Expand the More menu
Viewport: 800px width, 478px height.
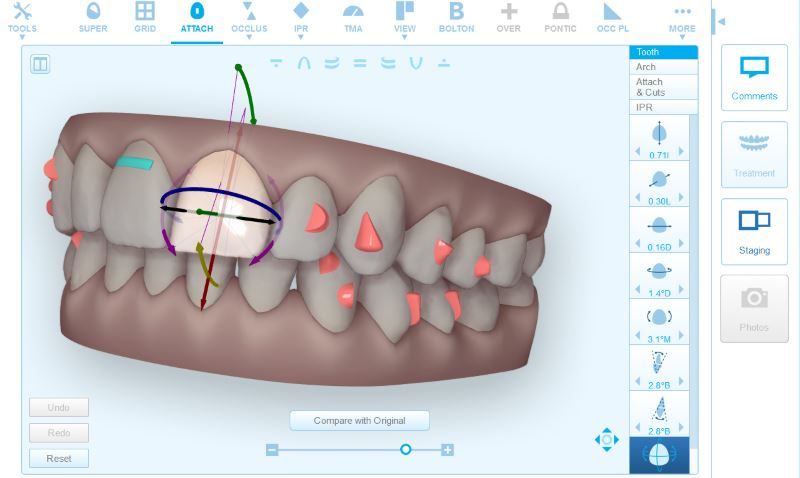(x=682, y=19)
